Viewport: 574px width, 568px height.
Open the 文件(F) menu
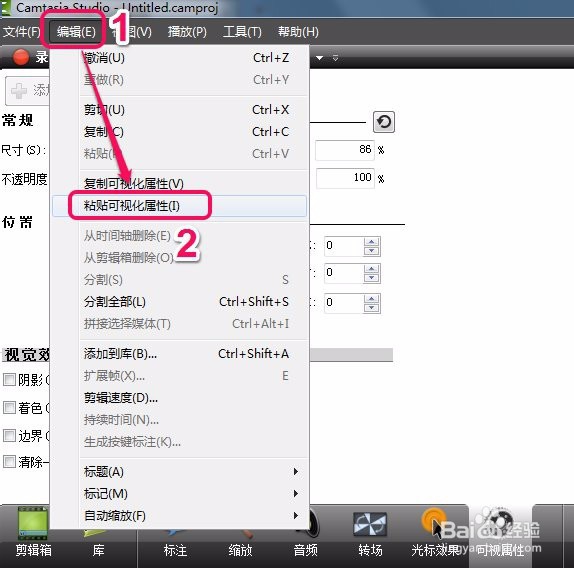pos(21,32)
